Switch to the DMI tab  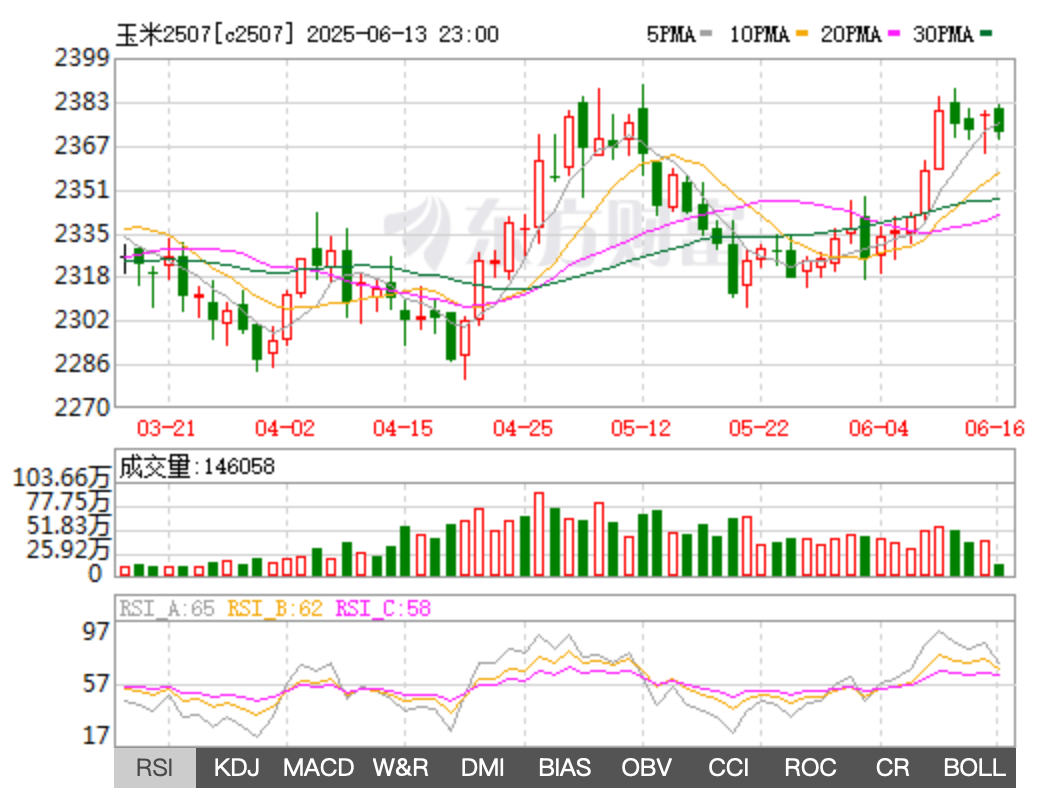482,768
